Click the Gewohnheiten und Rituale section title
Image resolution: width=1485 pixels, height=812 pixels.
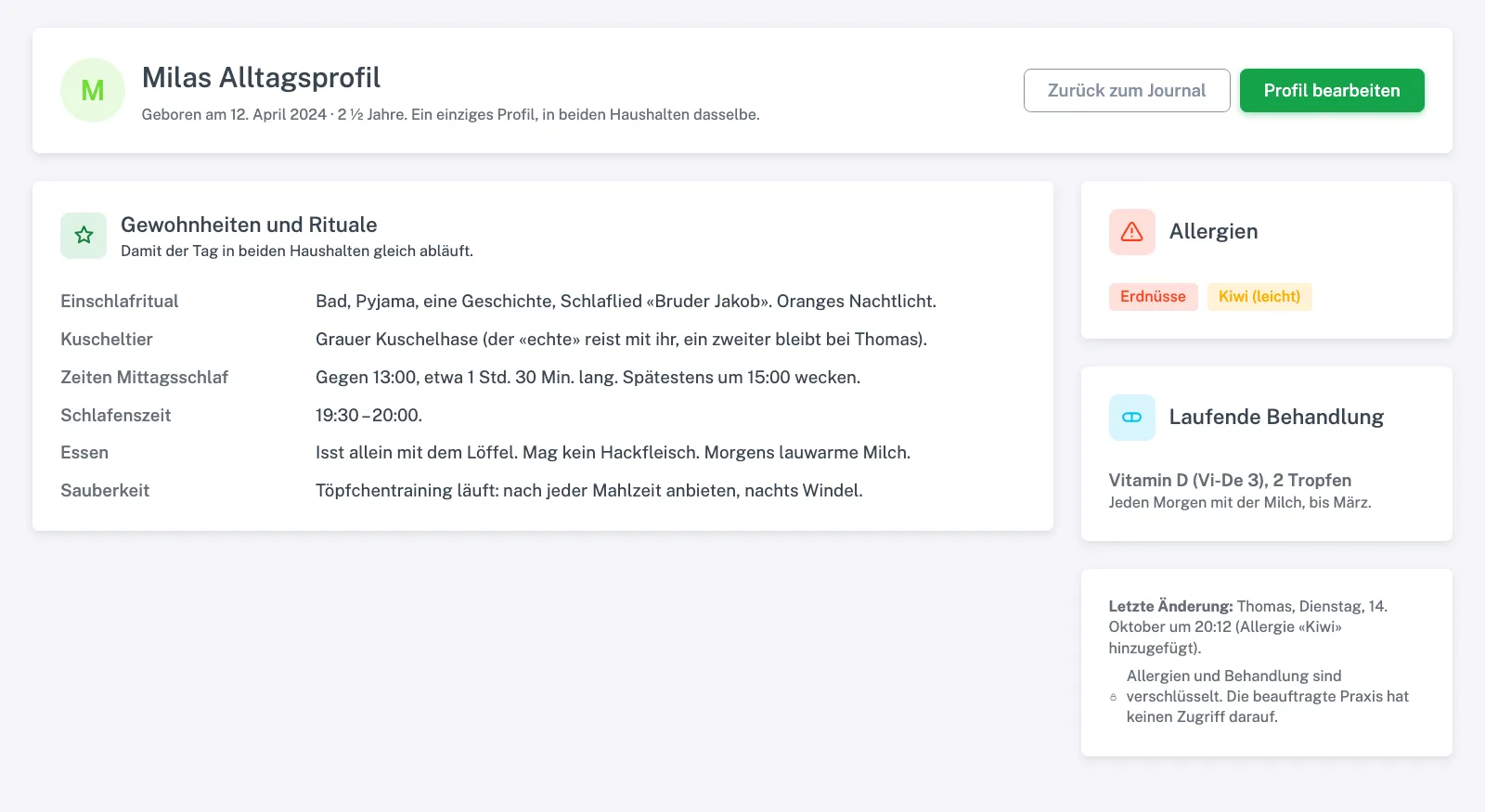pyautogui.click(x=249, y=225)
